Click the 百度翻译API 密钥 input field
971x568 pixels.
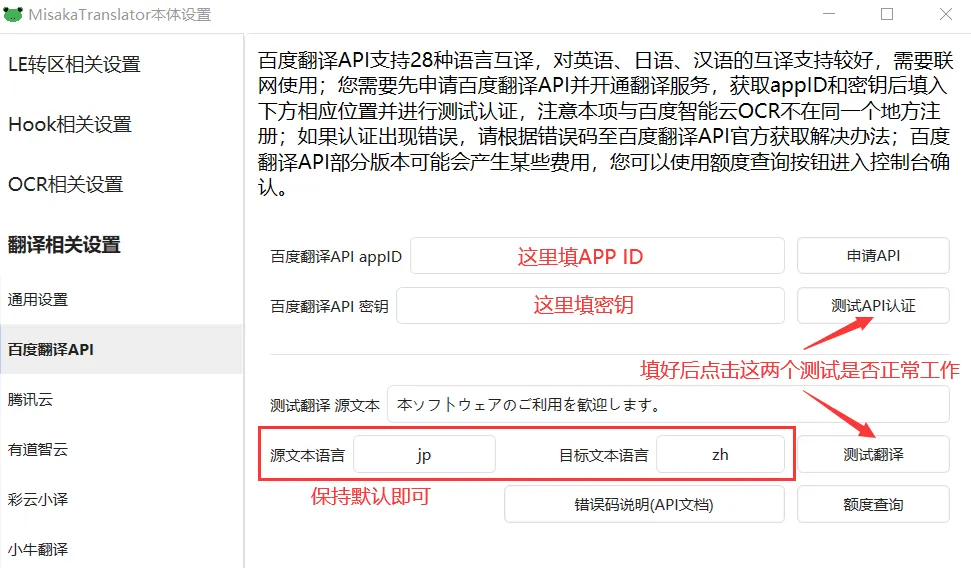point(590,306)
